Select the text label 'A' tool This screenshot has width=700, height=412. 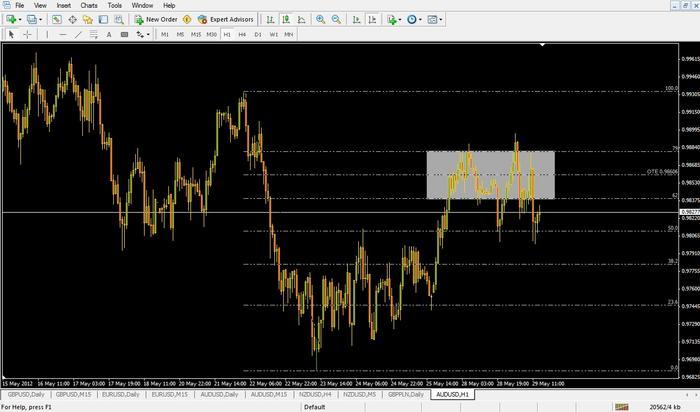[x=110, y=34]
